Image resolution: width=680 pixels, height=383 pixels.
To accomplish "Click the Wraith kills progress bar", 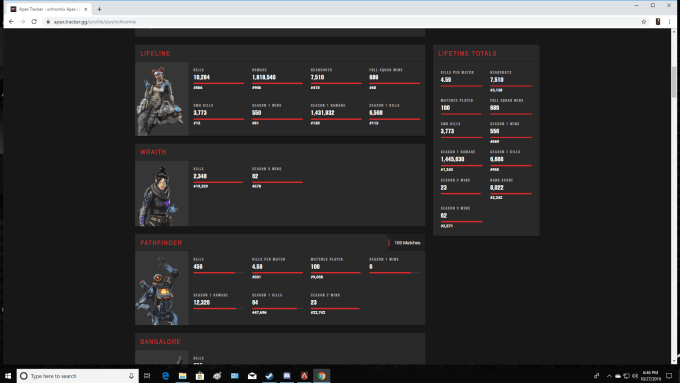I will [218, 182].
